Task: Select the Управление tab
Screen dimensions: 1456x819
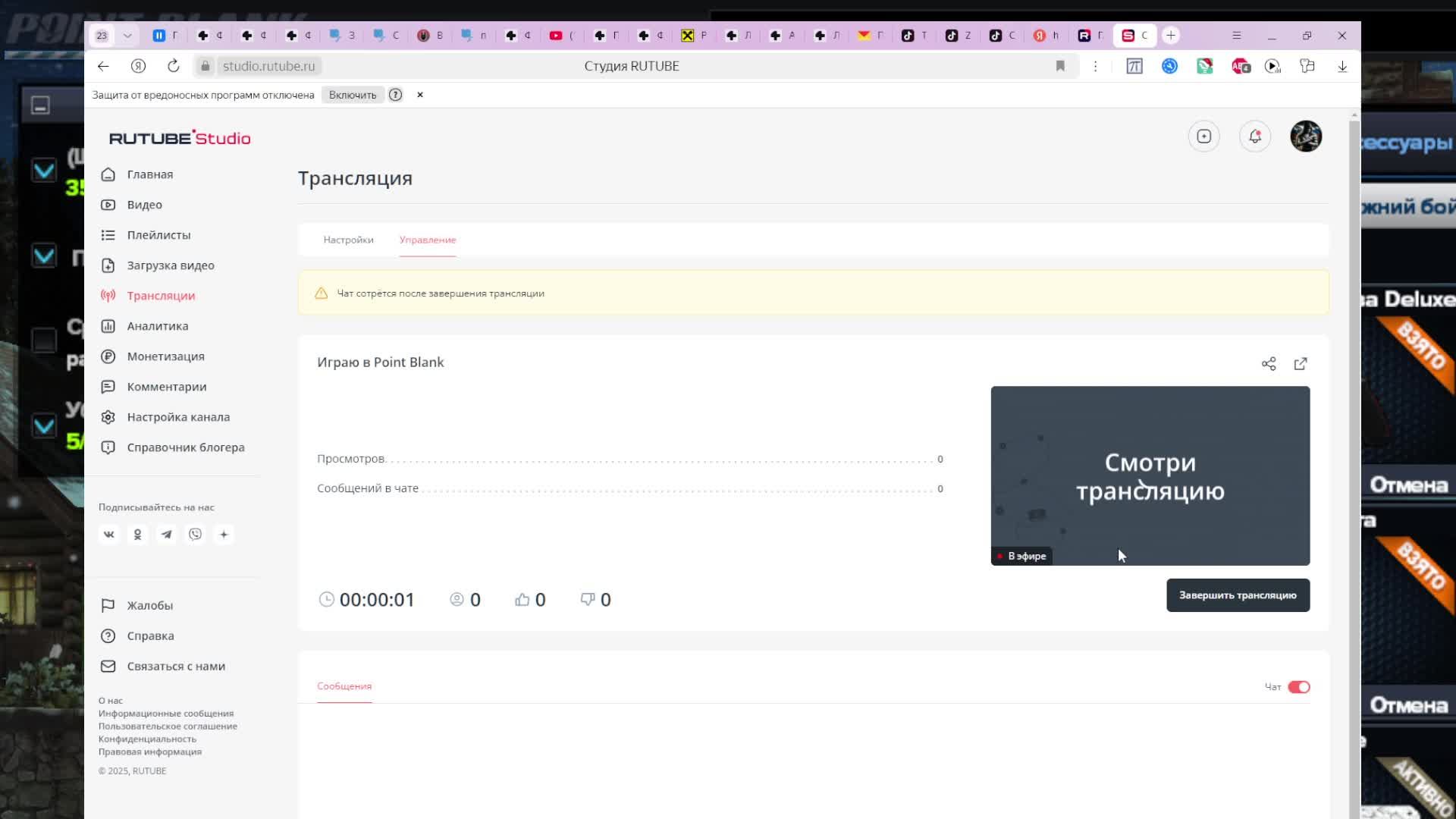Action: click(x=427, y=239)
